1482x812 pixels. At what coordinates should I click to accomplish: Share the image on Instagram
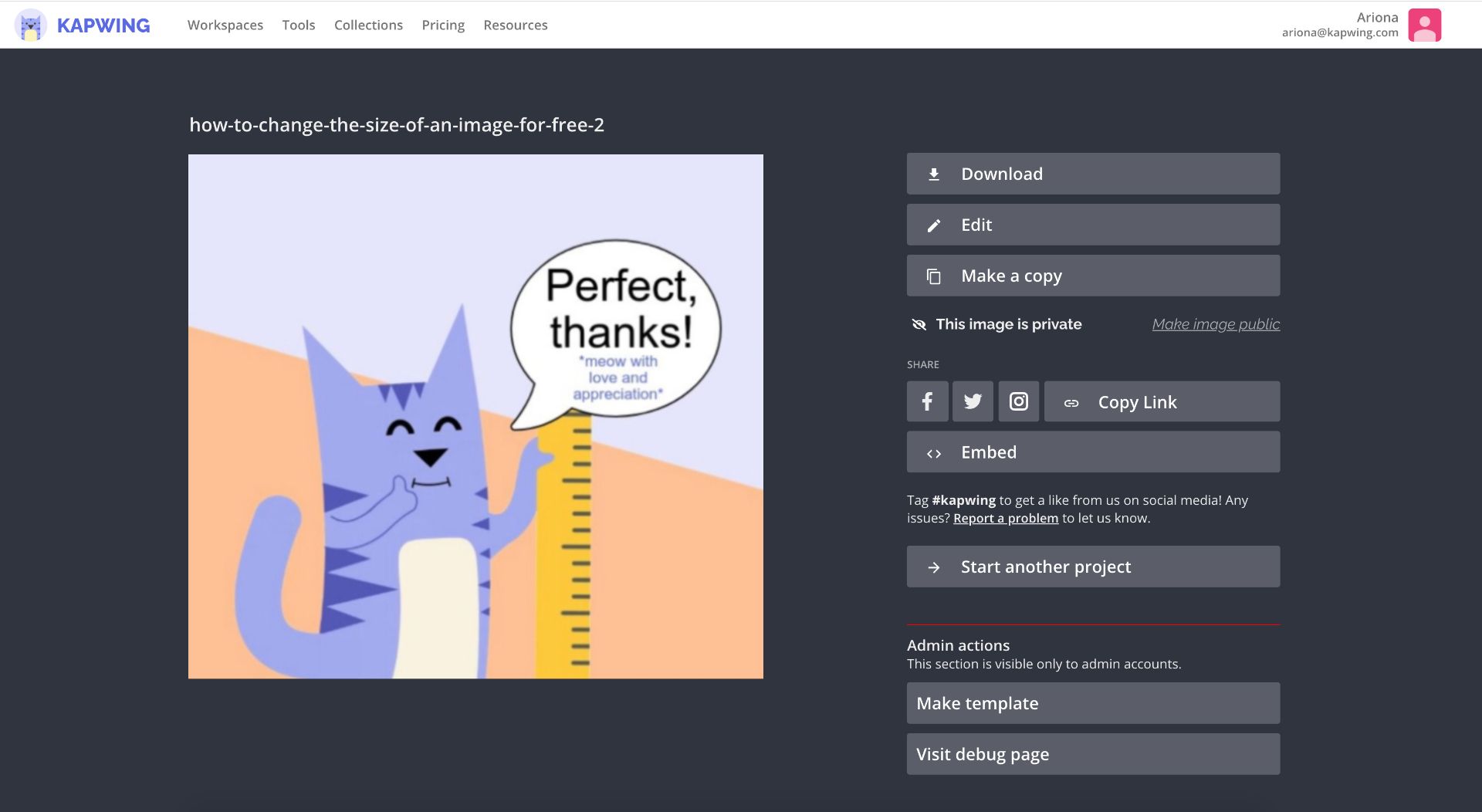(1018, 401)
